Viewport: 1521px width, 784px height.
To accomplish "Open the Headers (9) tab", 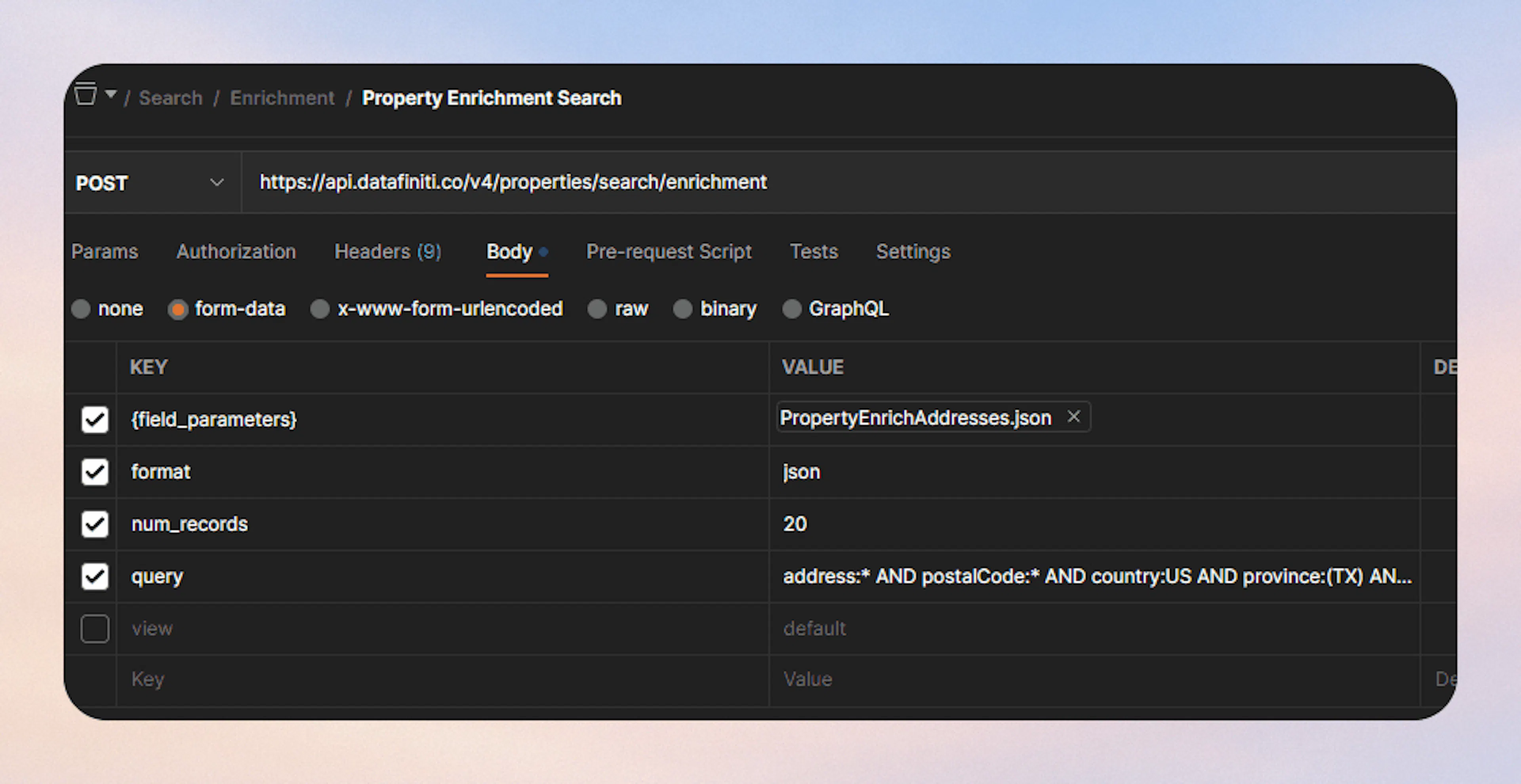I will (387, 251).
